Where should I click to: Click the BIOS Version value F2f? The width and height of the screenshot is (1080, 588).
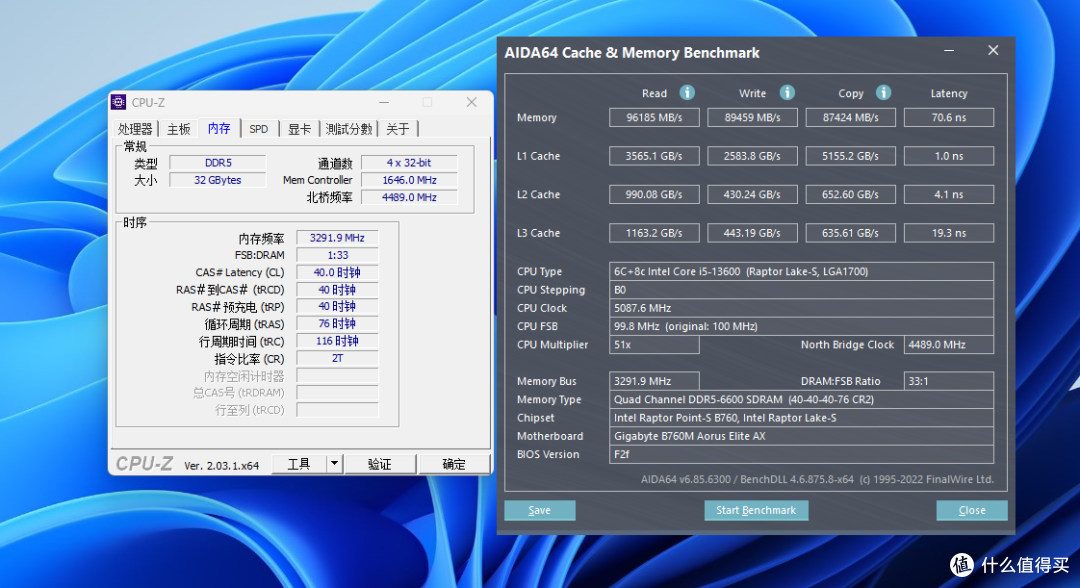802,454
